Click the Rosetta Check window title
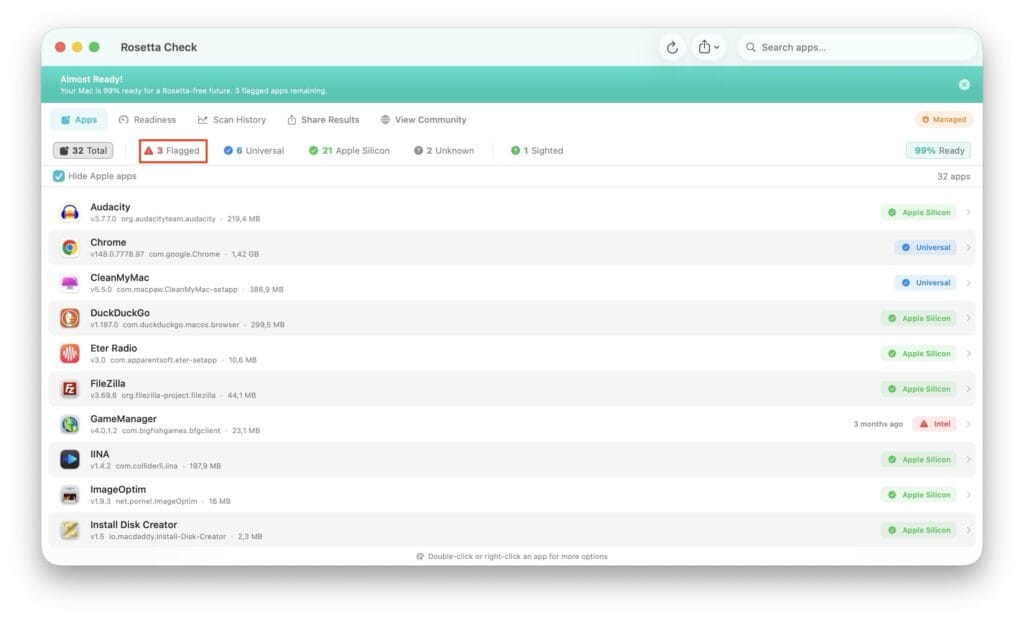The image size is (1024, 620). [x=159, y=47]
